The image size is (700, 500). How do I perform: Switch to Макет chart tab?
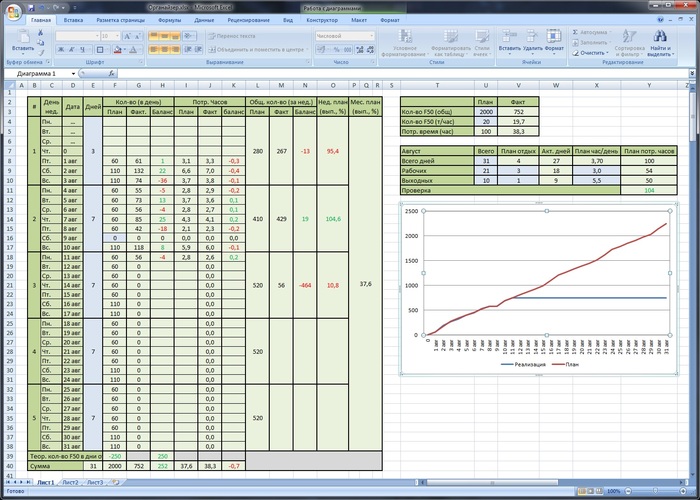[x=359, y=20]
